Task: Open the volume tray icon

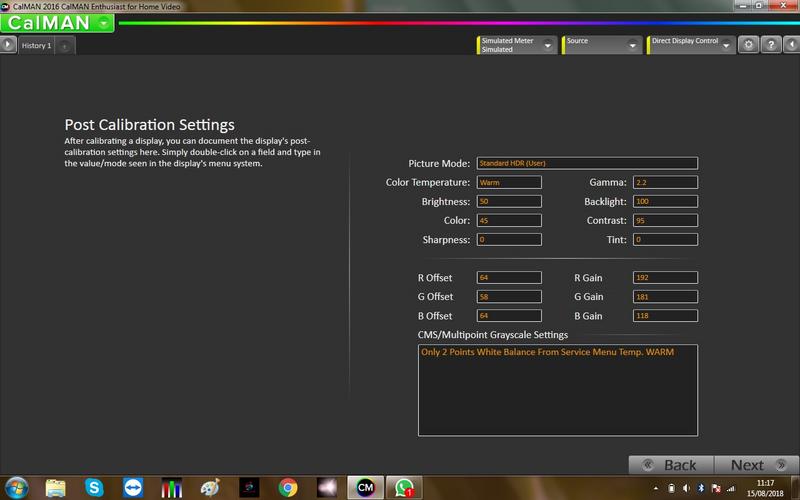Action: click(x=686, y=488)
